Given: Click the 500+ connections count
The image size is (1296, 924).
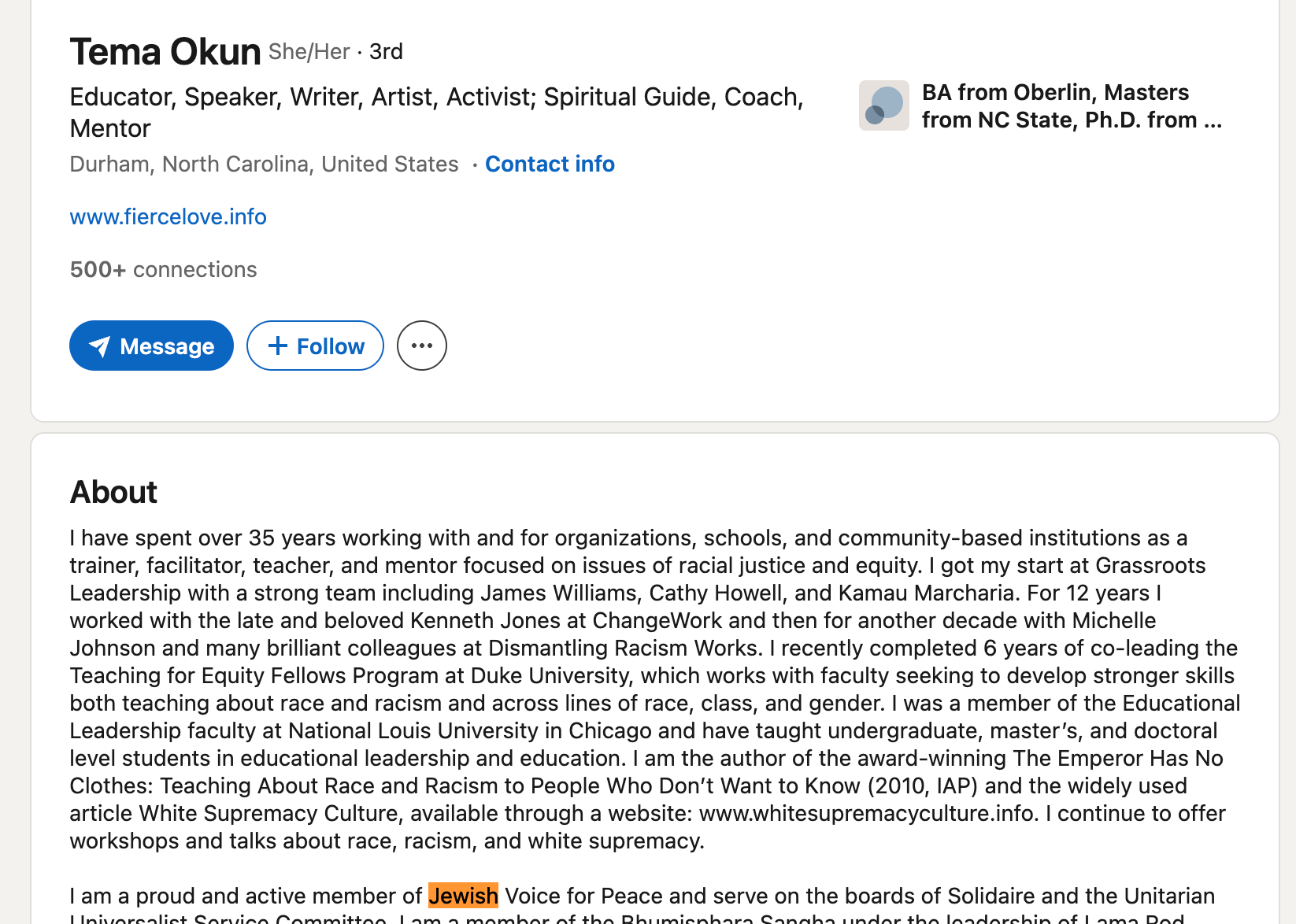Looking at the screenshot, I should click(x=163, y=269).
